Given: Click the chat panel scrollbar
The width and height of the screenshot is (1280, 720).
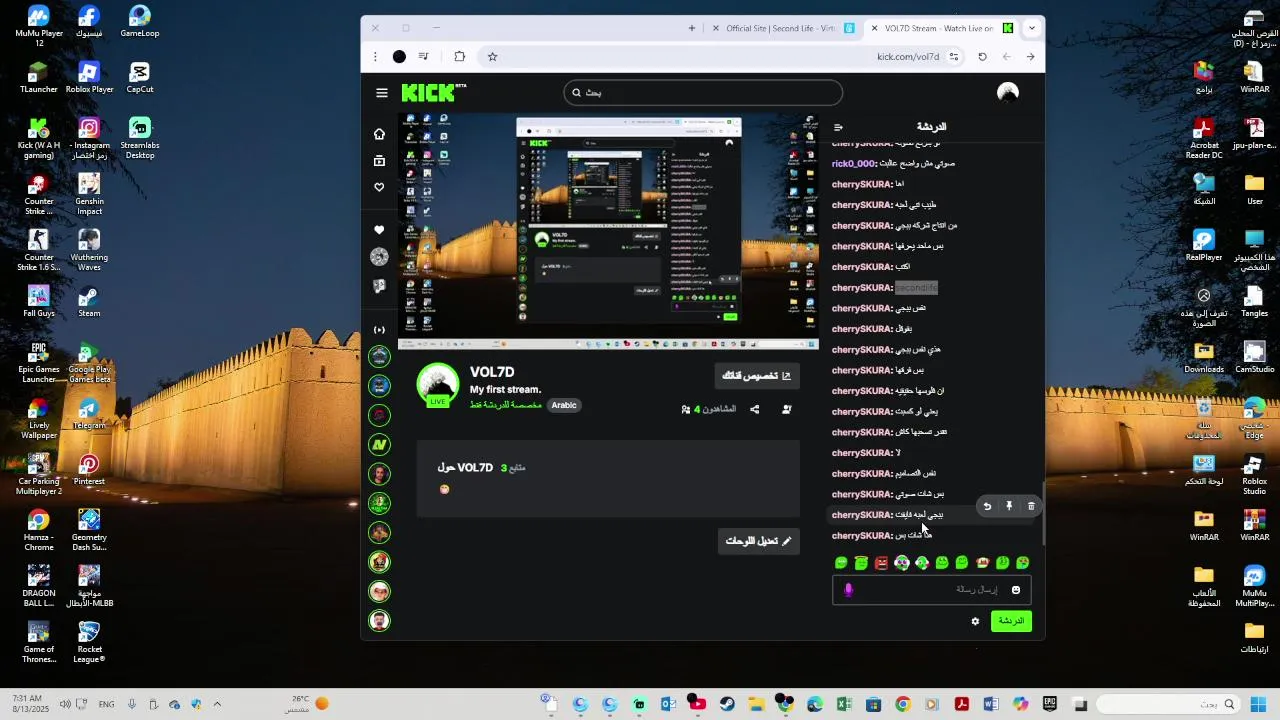Looking at the screenshot, I should point(1044,513).
